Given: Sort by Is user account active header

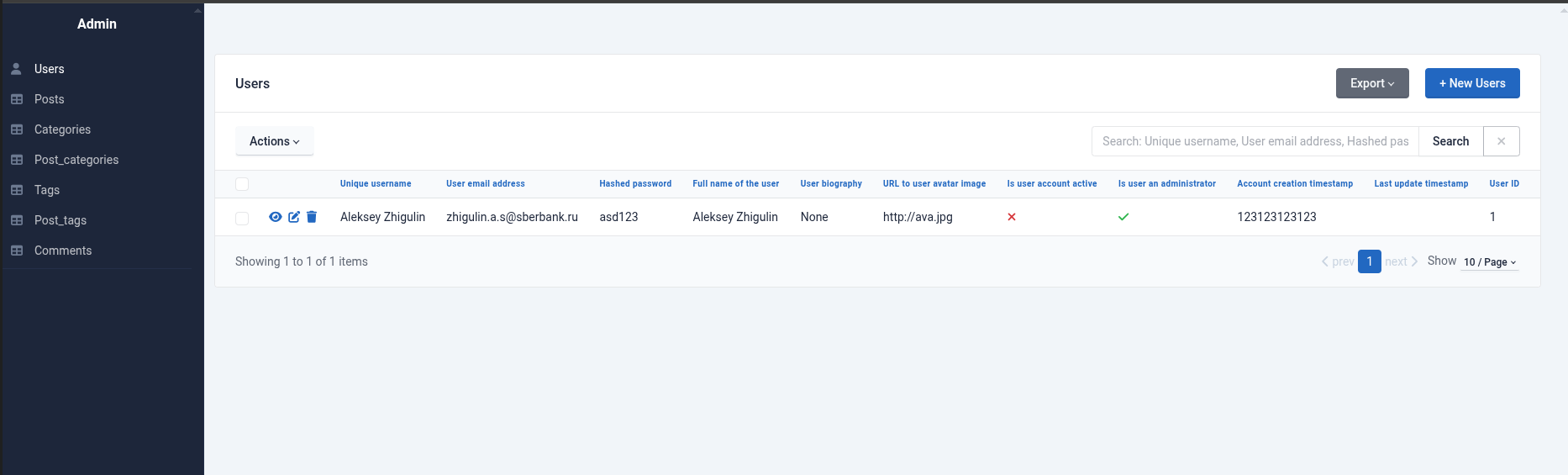Looking at the screenshot, I should tap(1052, 183).
